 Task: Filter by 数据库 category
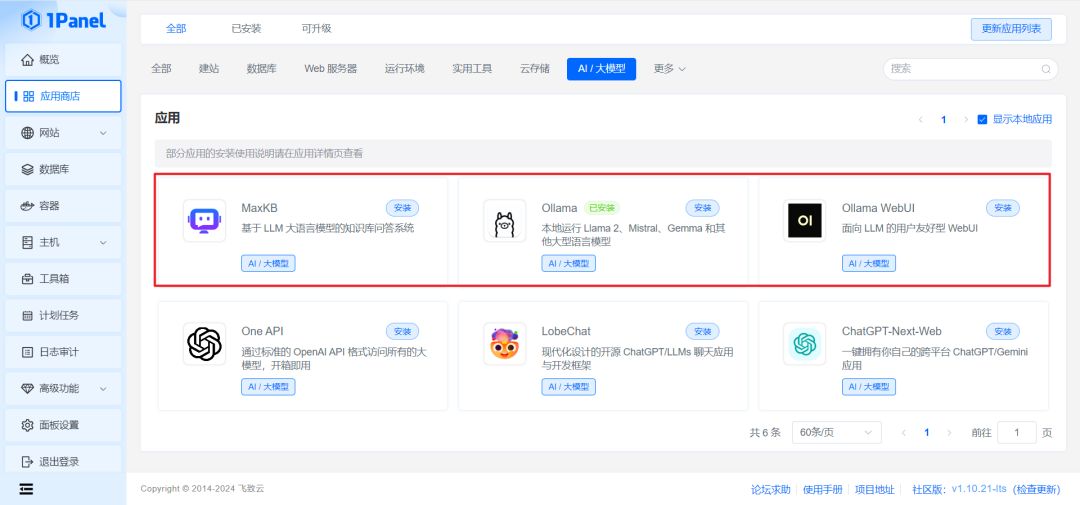coord(262,69)
